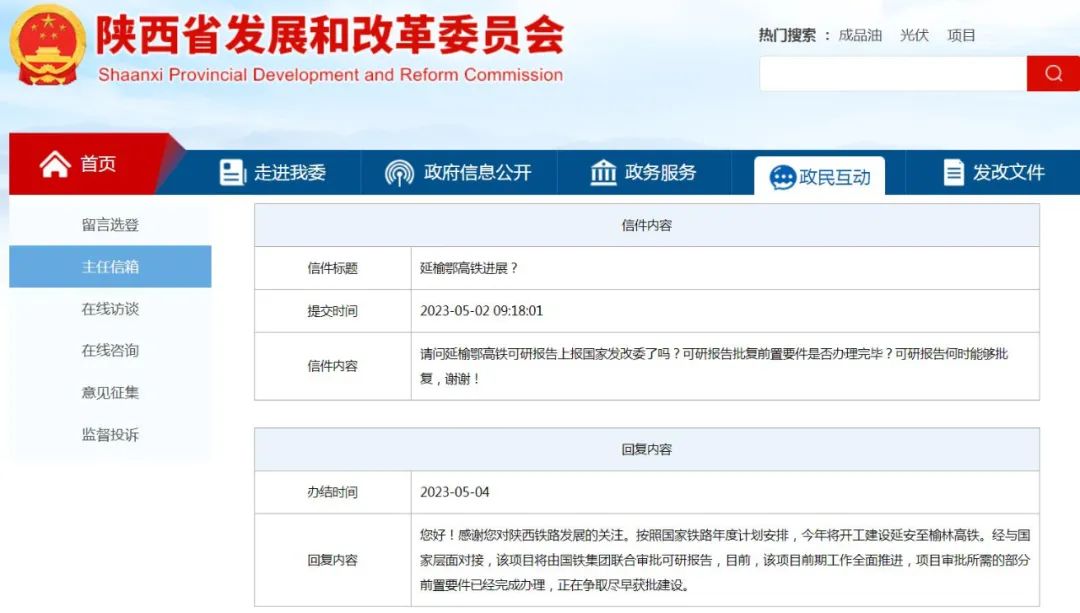The width and height of the screenshot is (1080, 613).
Task: Click the national emblem logo
Action: click(48, 45)
